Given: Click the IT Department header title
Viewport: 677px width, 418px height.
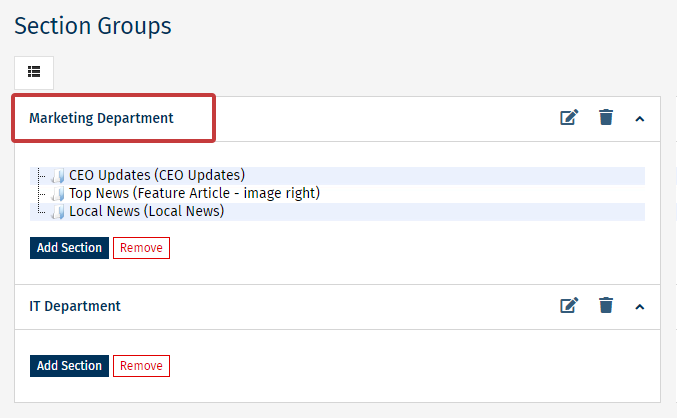Looking at the screenshot, I should pos(75,306).
